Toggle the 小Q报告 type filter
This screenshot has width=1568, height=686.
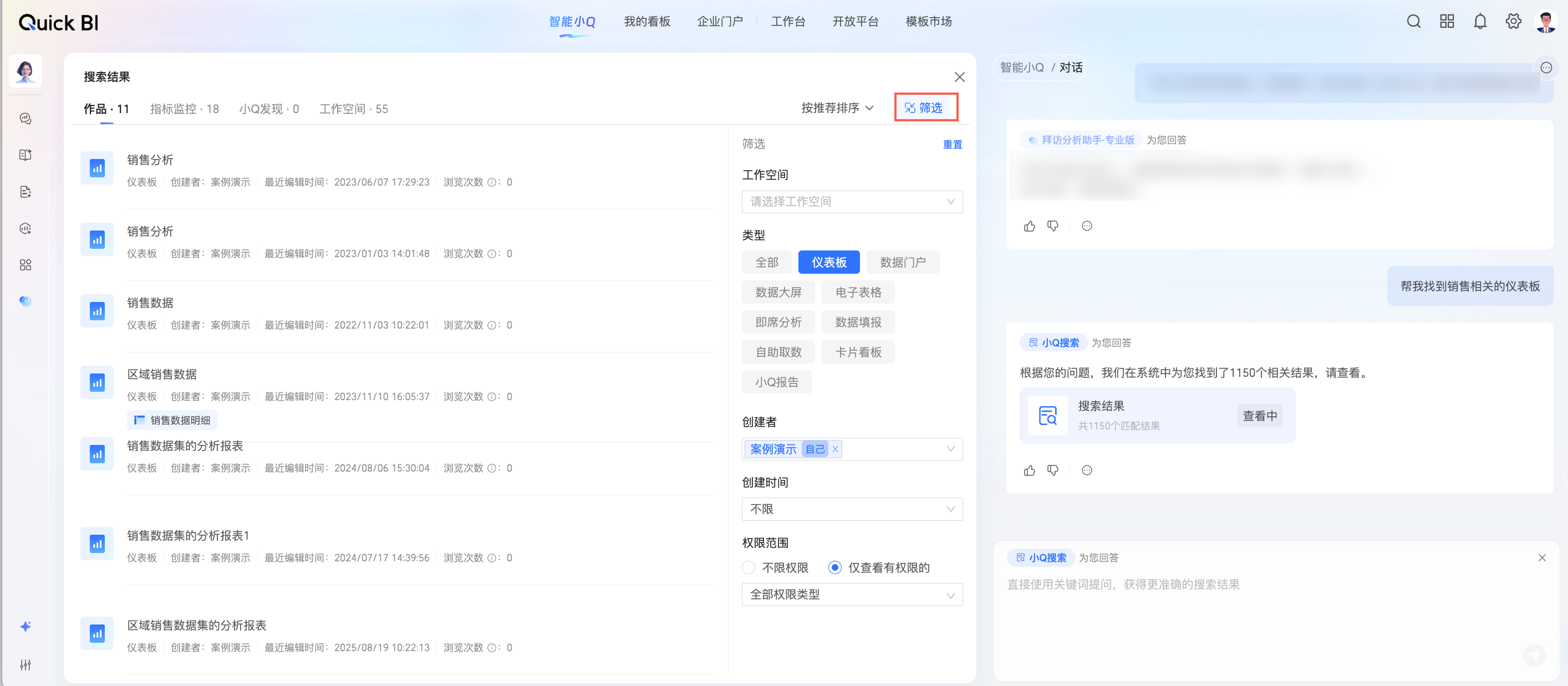click(x=777, y=382)
